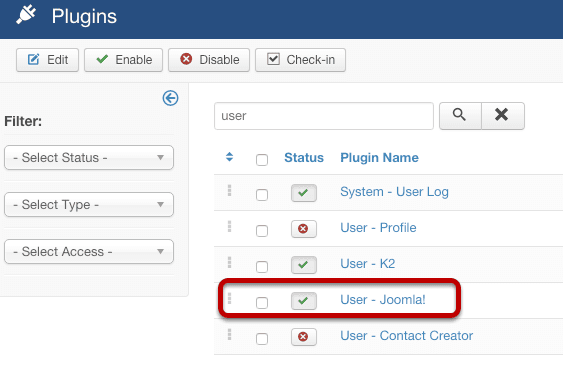Viewport: 563px width, 370px height.
Task: Open the Select Type dropdown
Action: (89, 204)
